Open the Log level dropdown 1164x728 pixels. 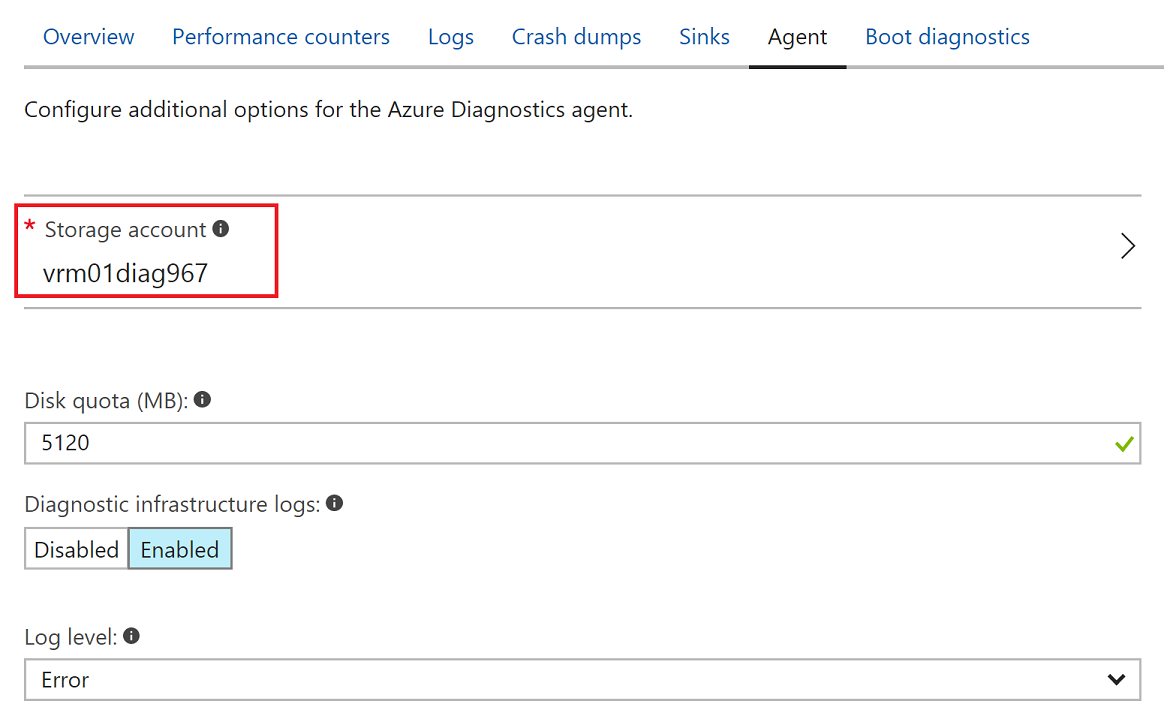click(x=582, y=679)
